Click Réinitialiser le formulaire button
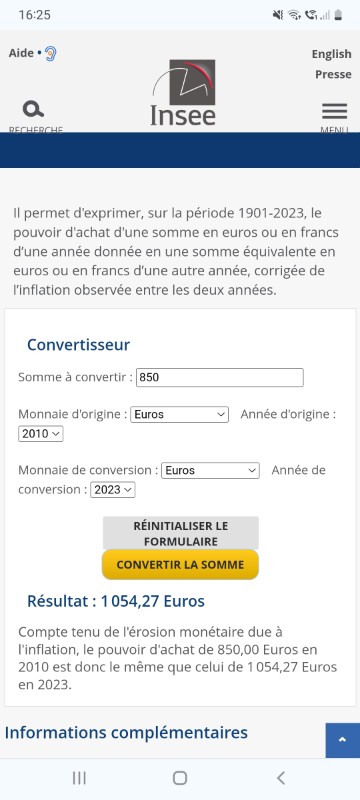 [x=181, y=533]
